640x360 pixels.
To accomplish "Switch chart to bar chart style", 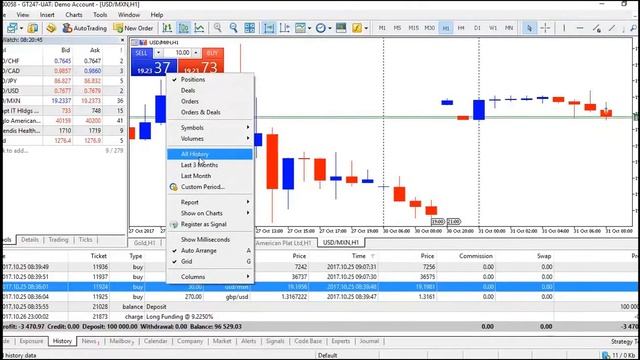I will click(167, 28).
